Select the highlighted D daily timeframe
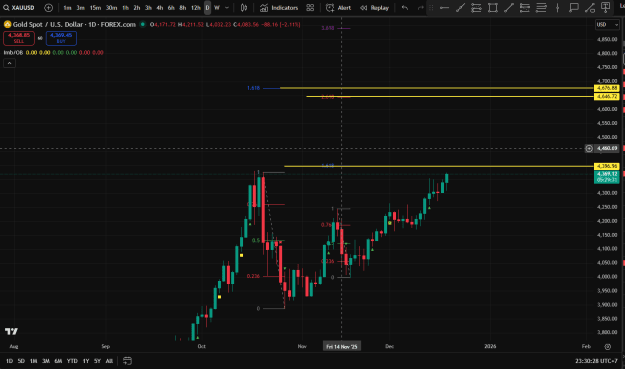Screen dimensions: 625x369 (207, 8)
